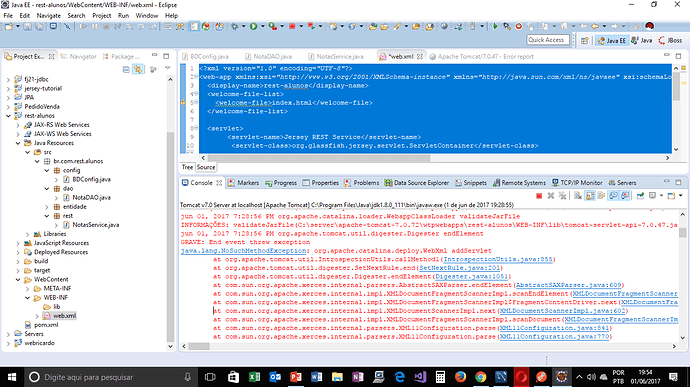
Task: Click the Quick Access search field
Action: pos(547,40)
